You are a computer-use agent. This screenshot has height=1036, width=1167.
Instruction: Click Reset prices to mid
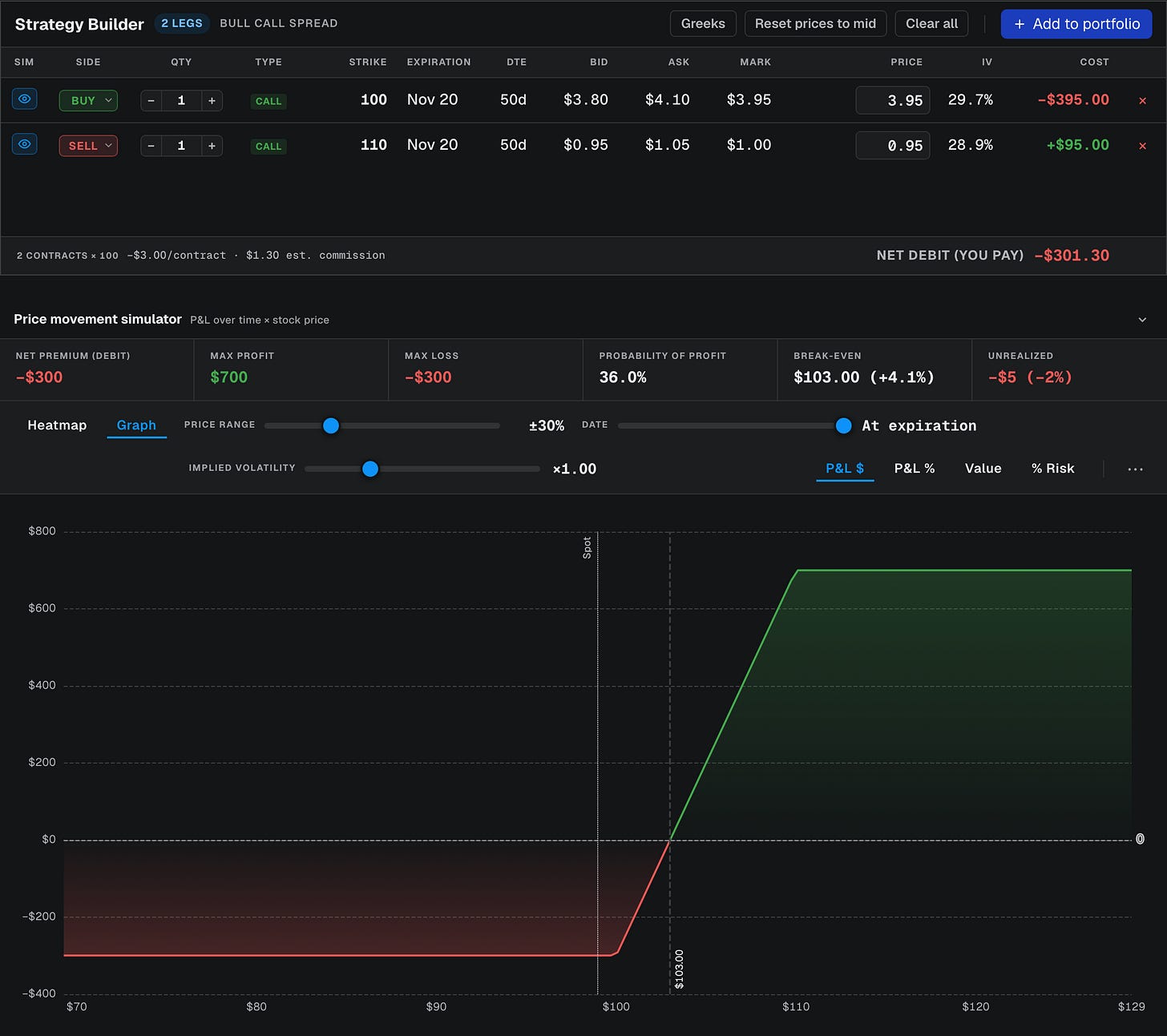pyautogui.click(x=815, y=23)
